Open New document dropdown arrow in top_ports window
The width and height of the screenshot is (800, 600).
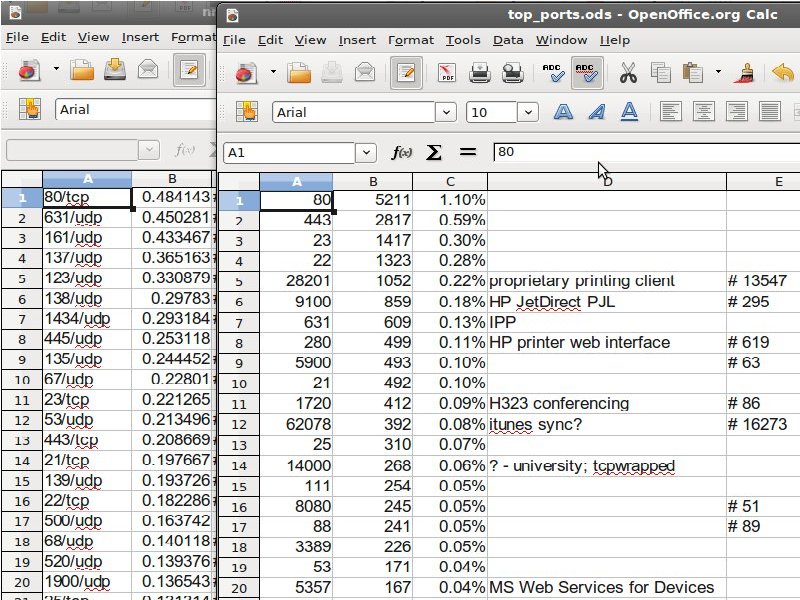point(273,72)
